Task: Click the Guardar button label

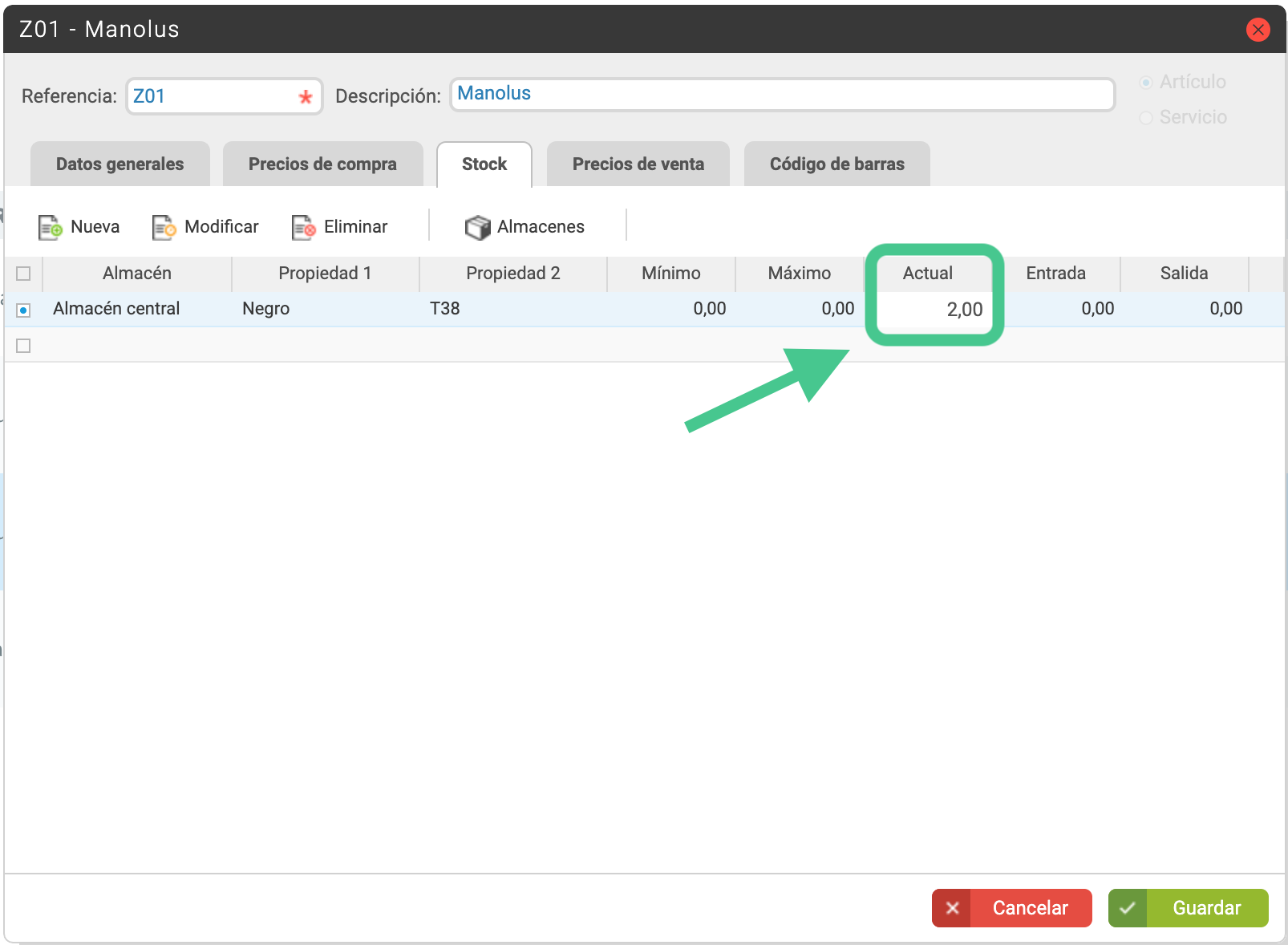Action: pos(1207,908)
